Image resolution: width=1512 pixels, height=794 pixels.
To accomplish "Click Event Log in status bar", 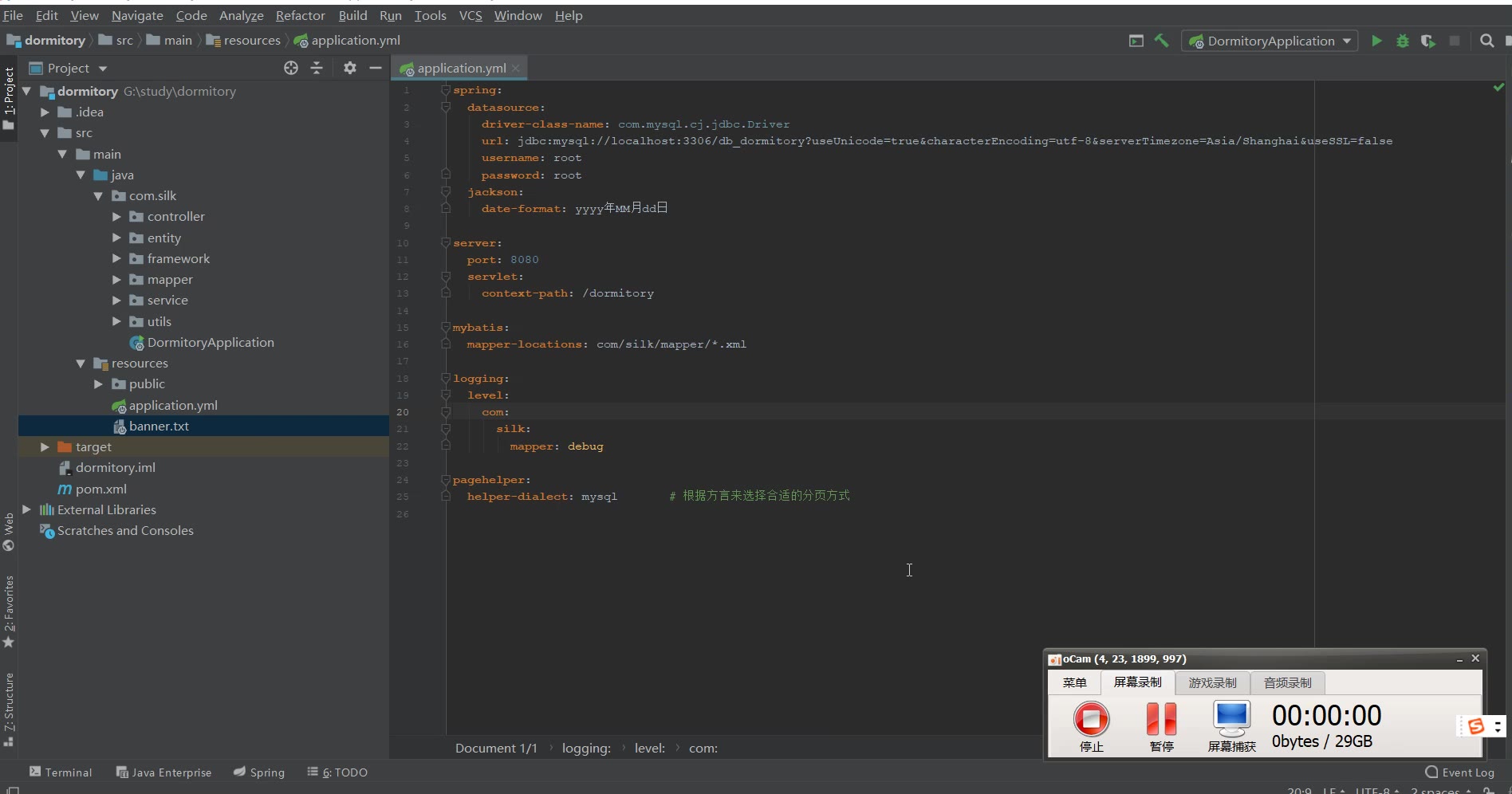I will (x=1459, y=772).
